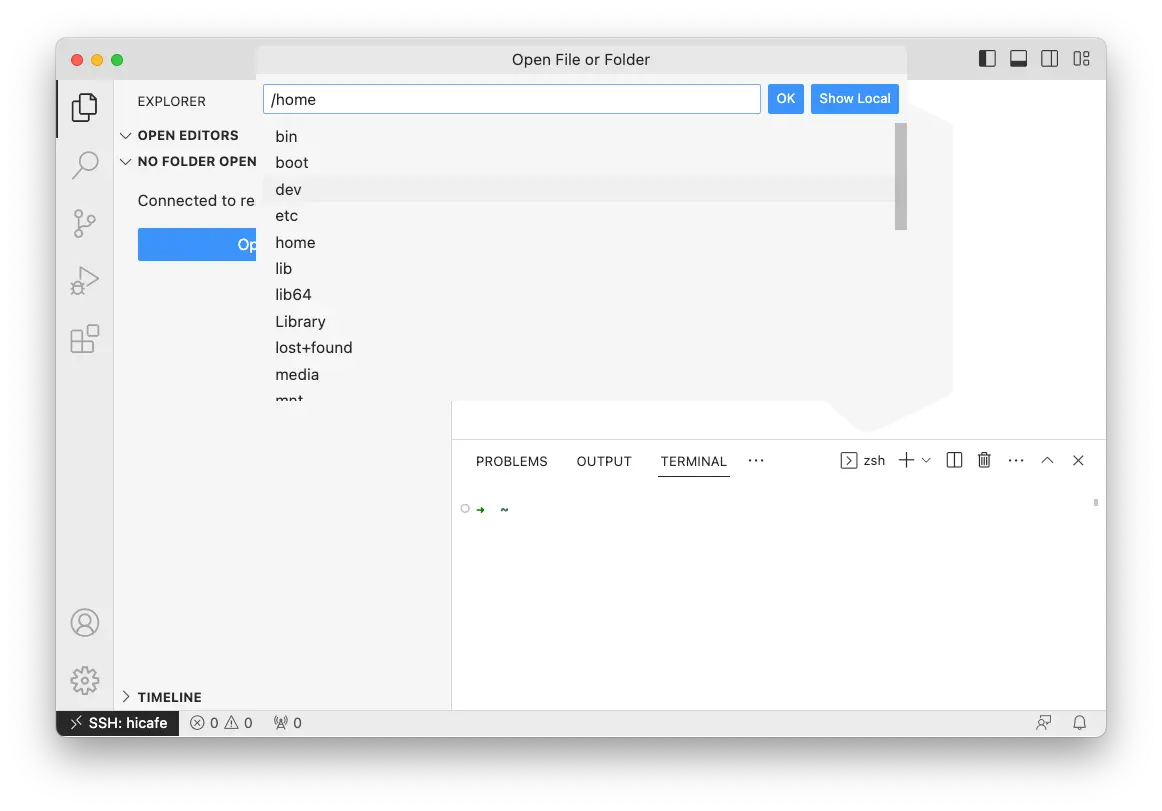The height and width of the screenshot is (811, 1162).
Task: Open the Run and Debug view
Action: click(85, 281)
